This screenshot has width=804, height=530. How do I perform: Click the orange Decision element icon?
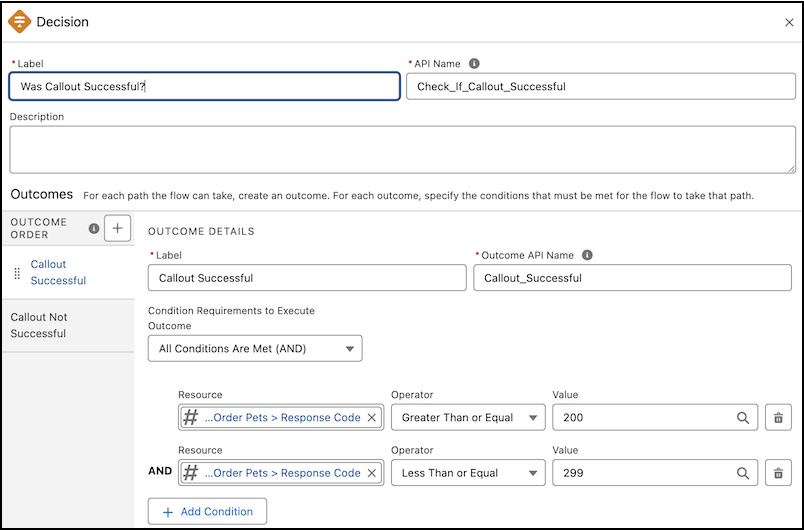click(19, 22)
